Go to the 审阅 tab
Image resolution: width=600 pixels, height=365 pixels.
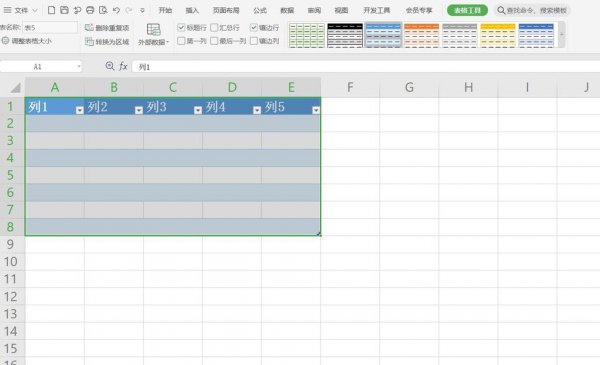314,10
